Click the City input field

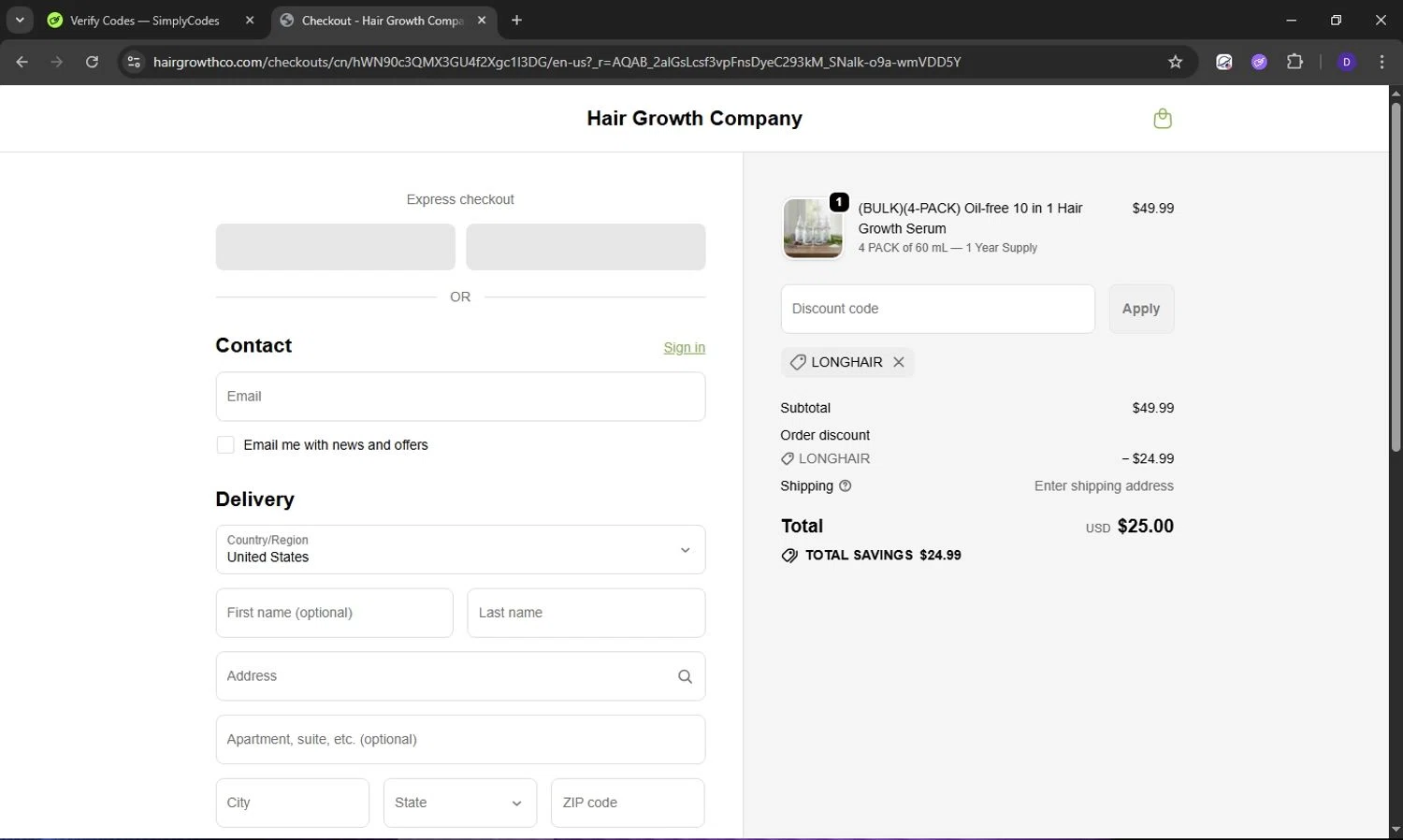pyautogui.click(x=292, y=803)
